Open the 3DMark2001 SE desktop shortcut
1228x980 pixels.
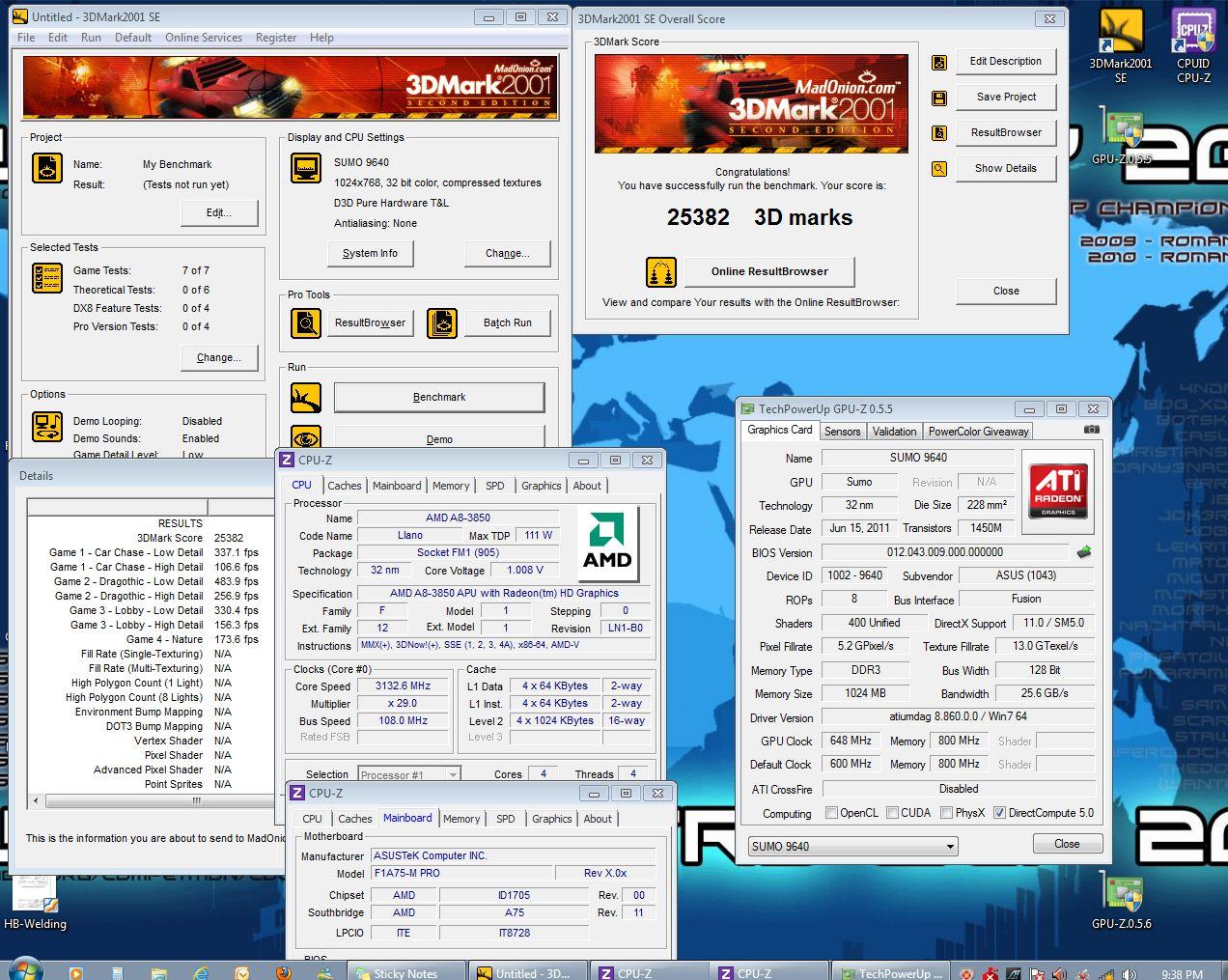tap(1120, 44)
